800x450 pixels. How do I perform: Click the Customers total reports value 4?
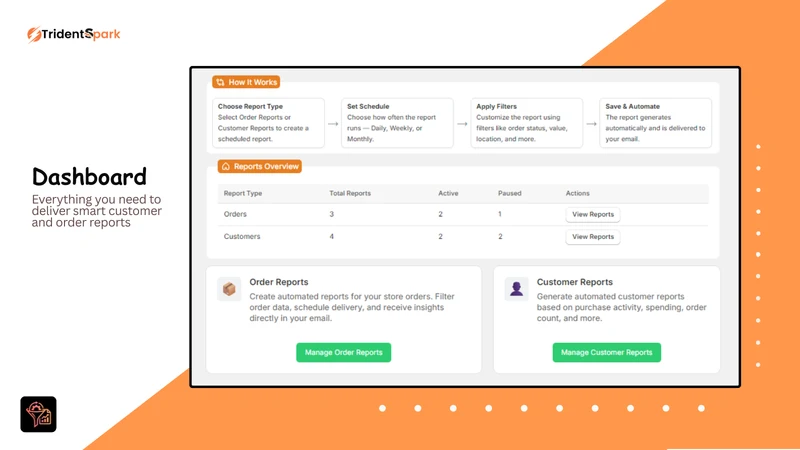point(332,237)
